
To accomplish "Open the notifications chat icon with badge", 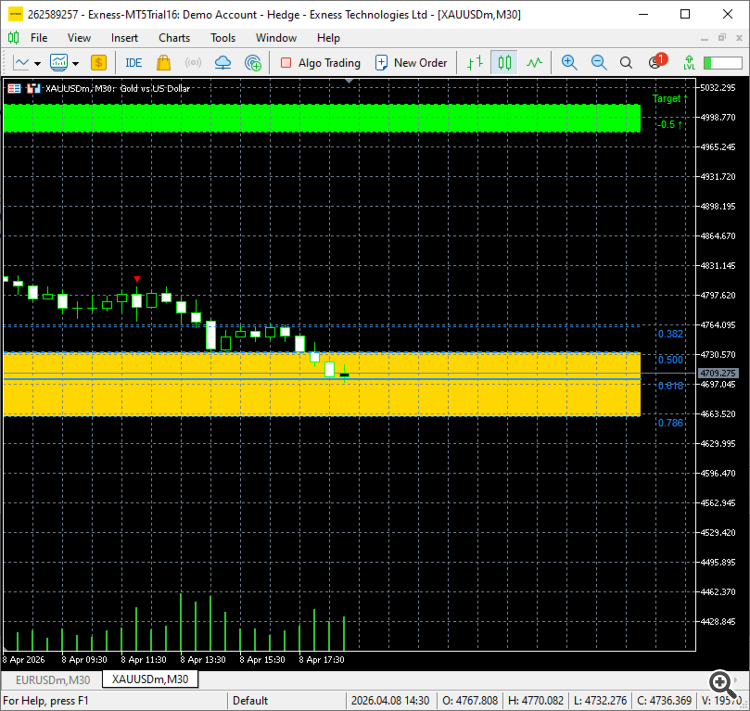I will click(658, 62).
